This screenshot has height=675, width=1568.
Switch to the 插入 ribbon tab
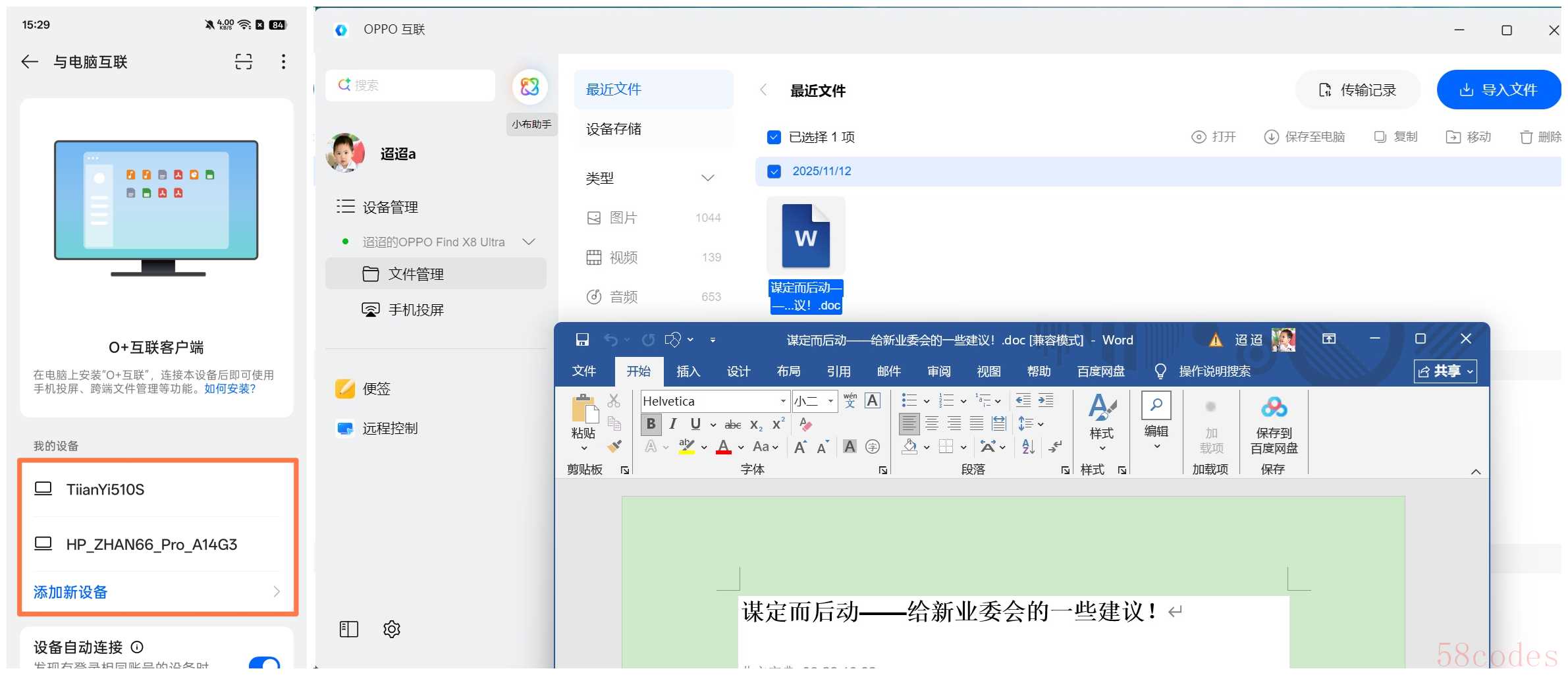688,371
